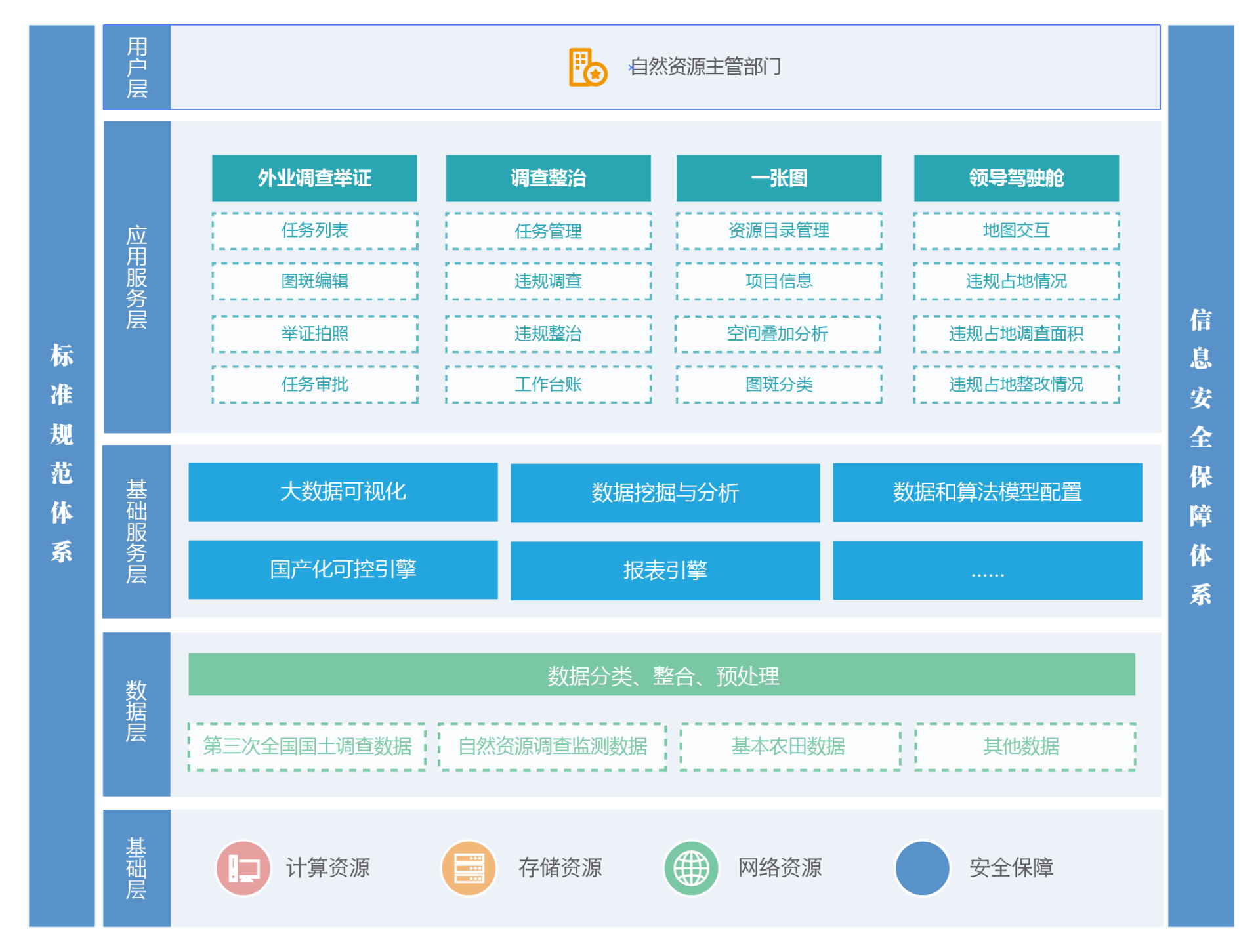Viewport: 1260px width, 952px height.
Task: Click the green 网络资源 globe icon
Action: (x=691, y=869)
